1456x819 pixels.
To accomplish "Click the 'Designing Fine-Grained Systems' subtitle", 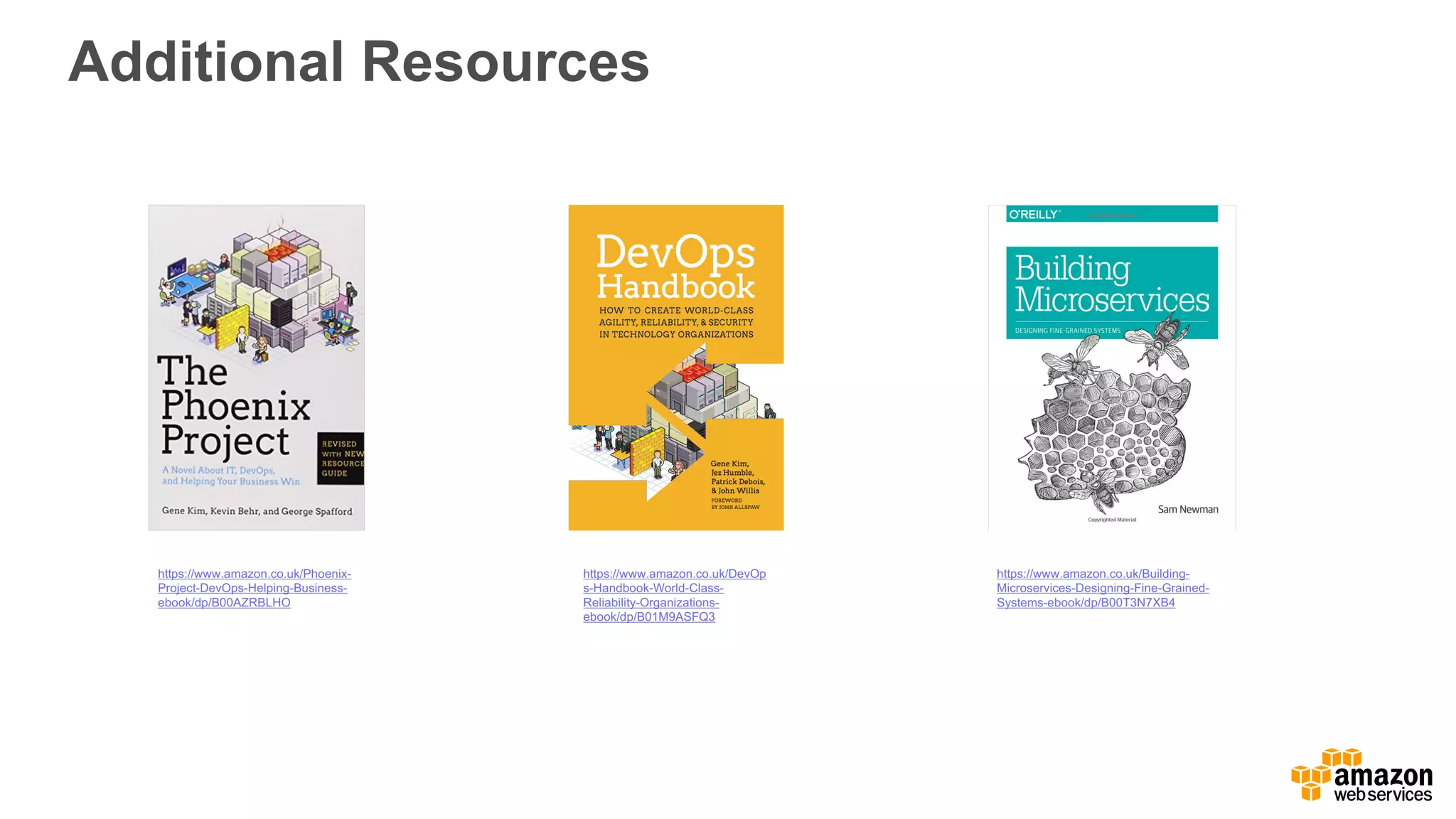I will click(1067, 331).
